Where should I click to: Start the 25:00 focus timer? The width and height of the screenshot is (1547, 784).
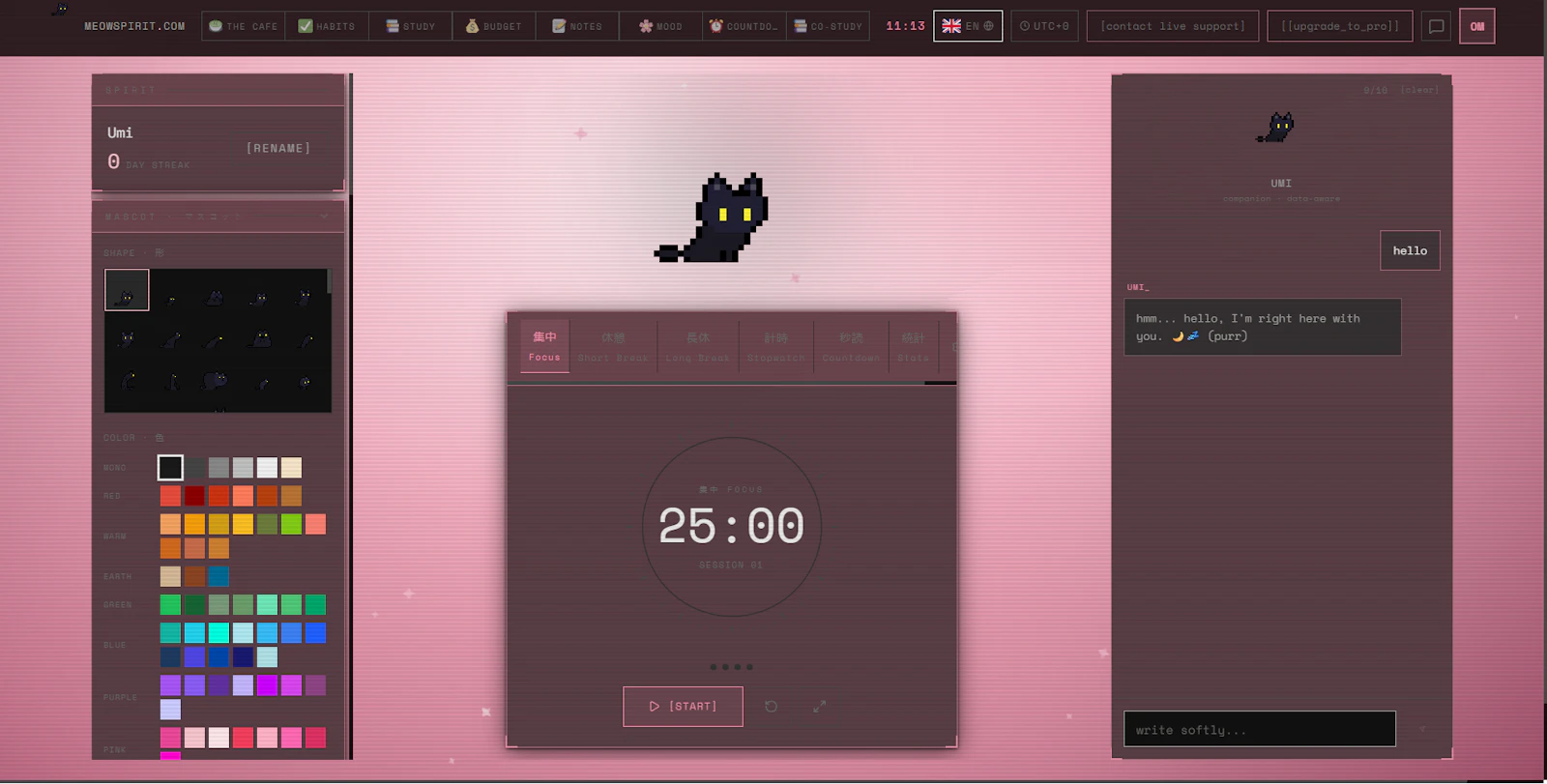click(683, 707)
